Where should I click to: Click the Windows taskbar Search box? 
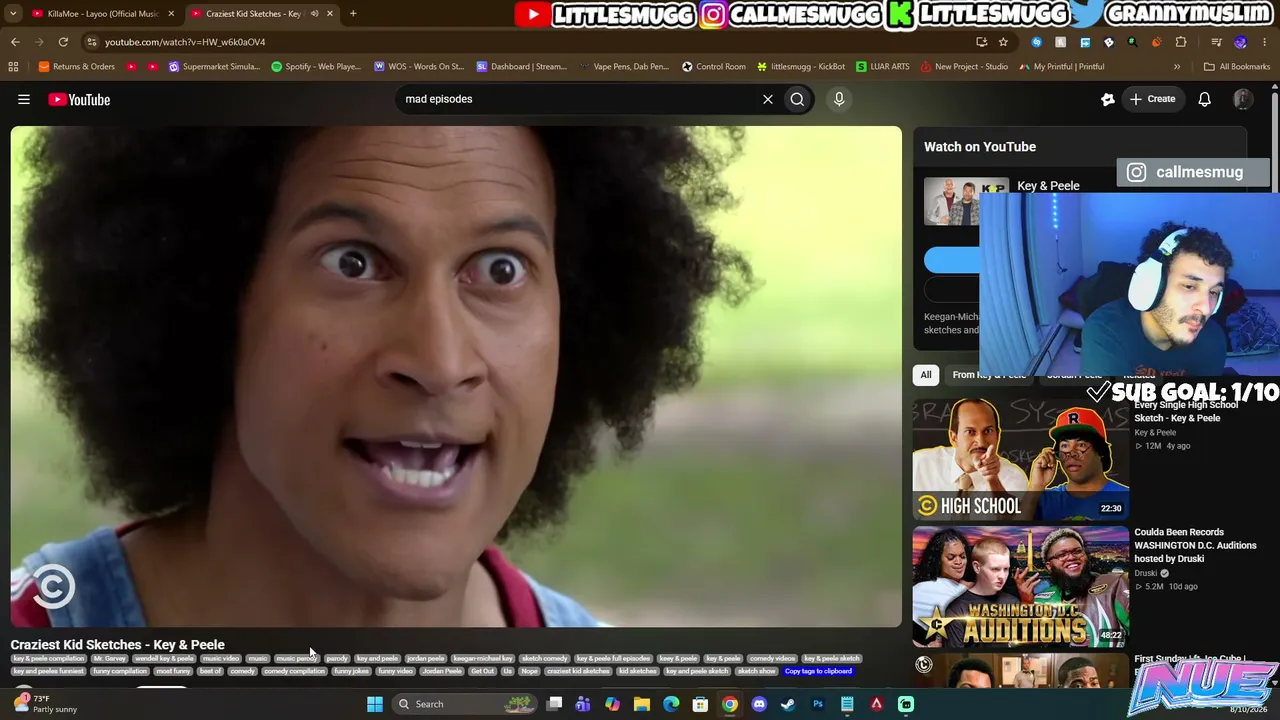[463, 704]
